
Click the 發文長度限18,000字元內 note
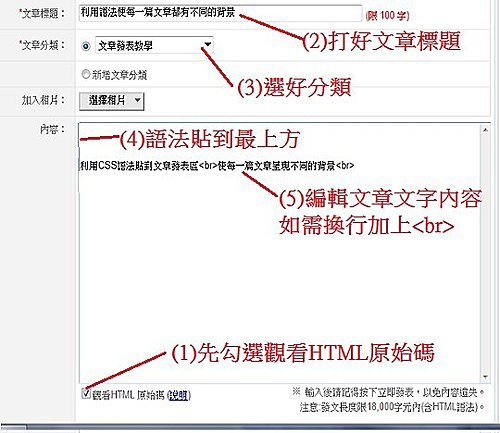(391, 407)
